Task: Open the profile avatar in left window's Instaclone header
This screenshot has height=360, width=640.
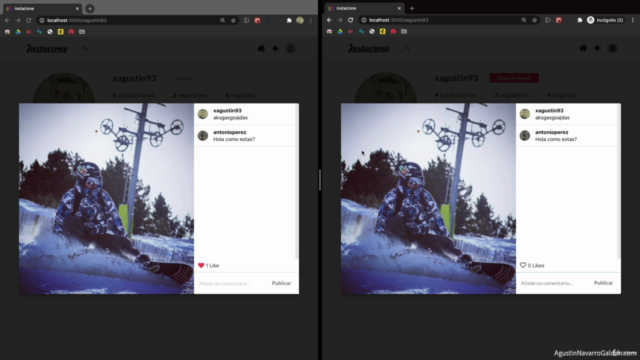Action: (x=290, y=49)
